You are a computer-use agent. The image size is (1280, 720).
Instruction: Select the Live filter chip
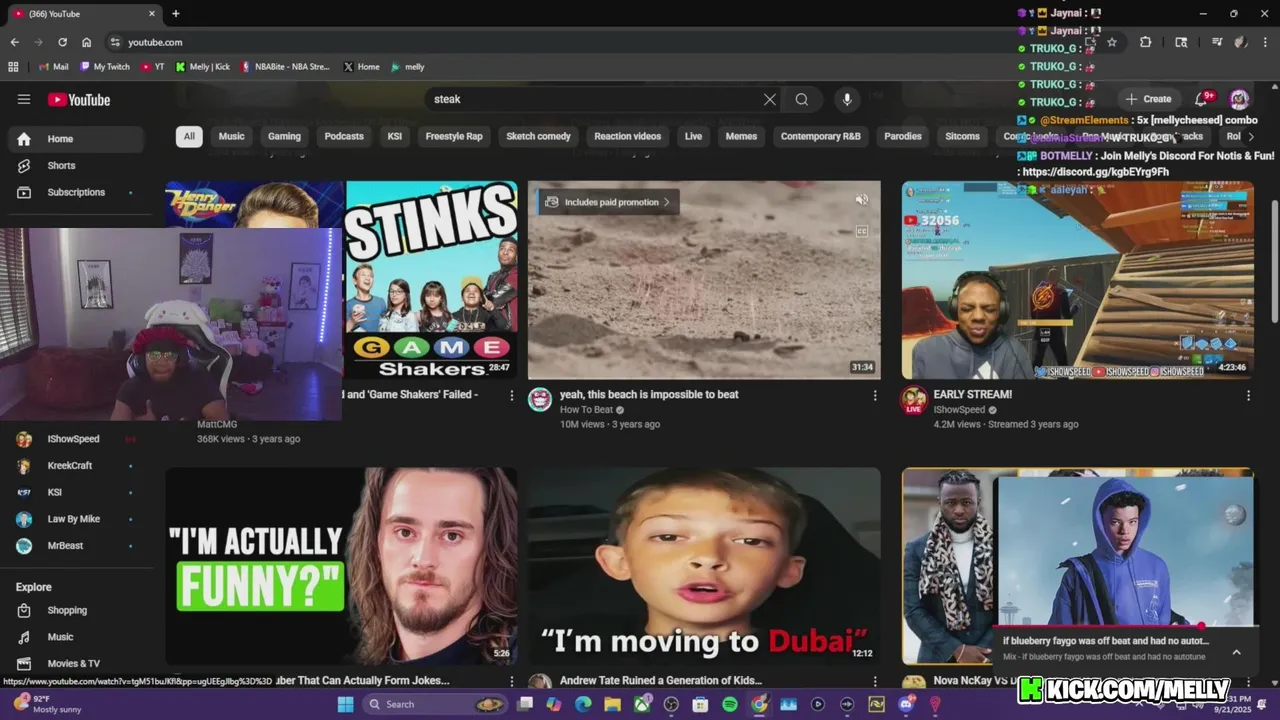tap(693, 136)
